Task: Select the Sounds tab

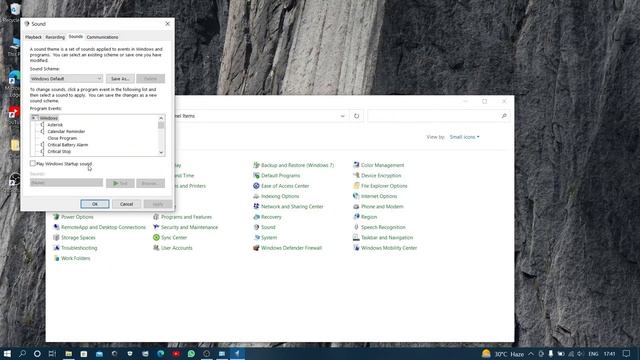Action: 76,37
